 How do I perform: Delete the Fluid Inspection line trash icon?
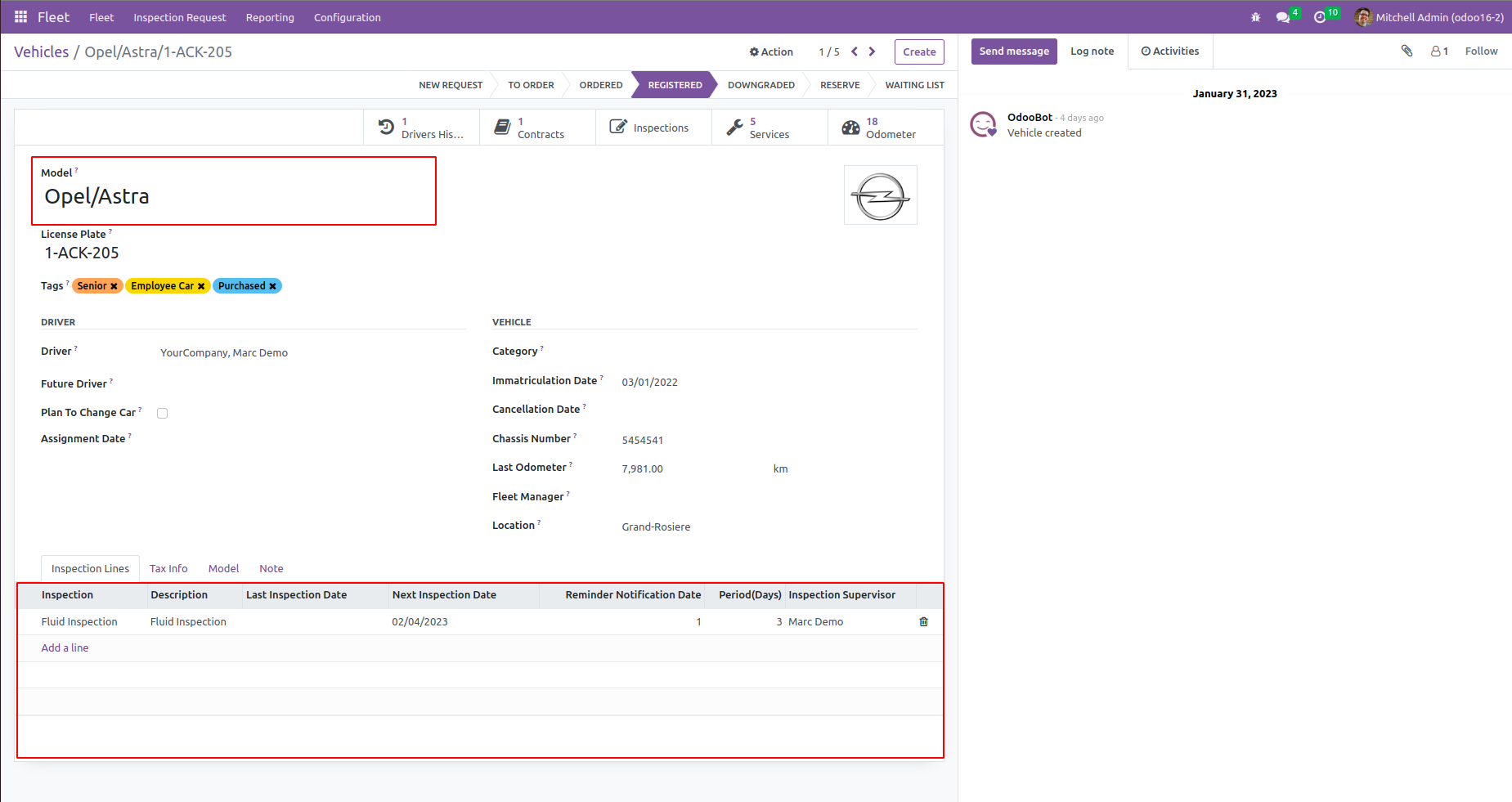(x=924, y=622)
